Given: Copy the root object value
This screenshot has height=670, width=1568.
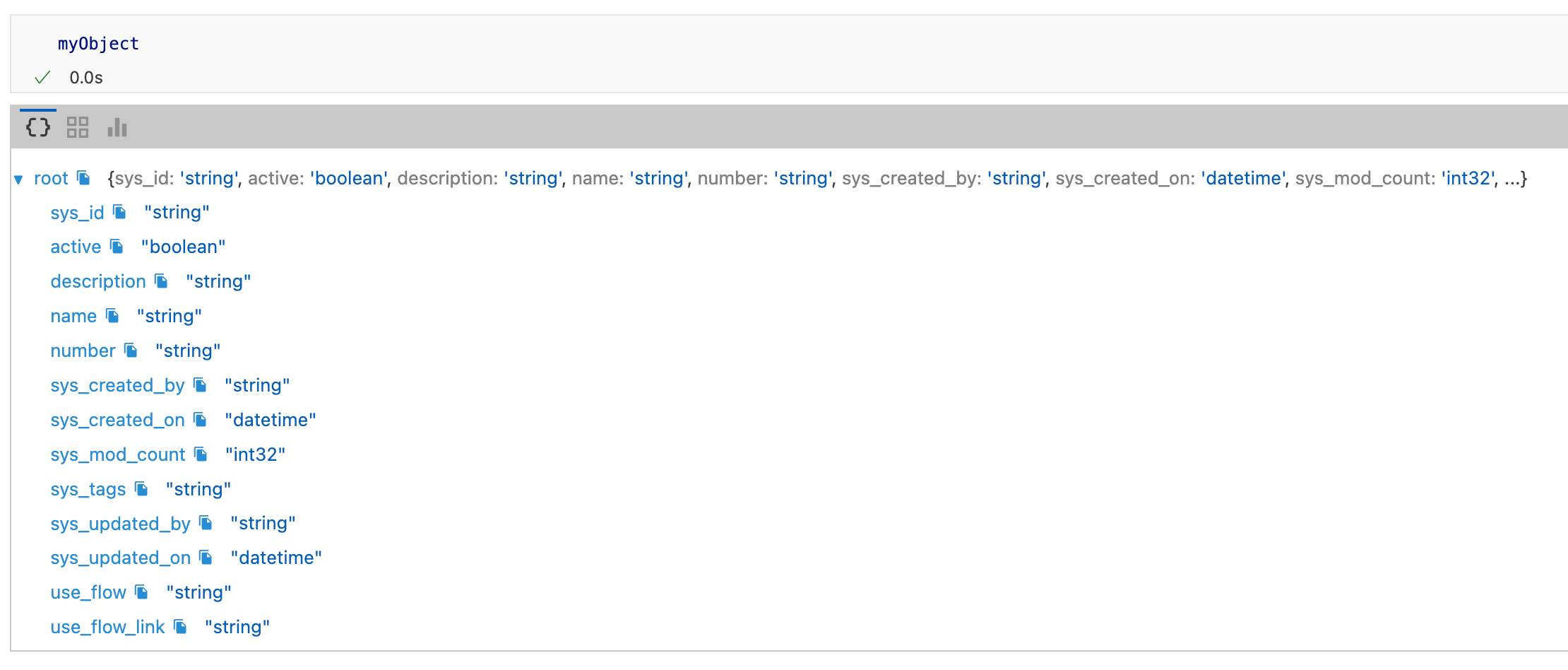Looking at the screenshot, I should 84,178.
